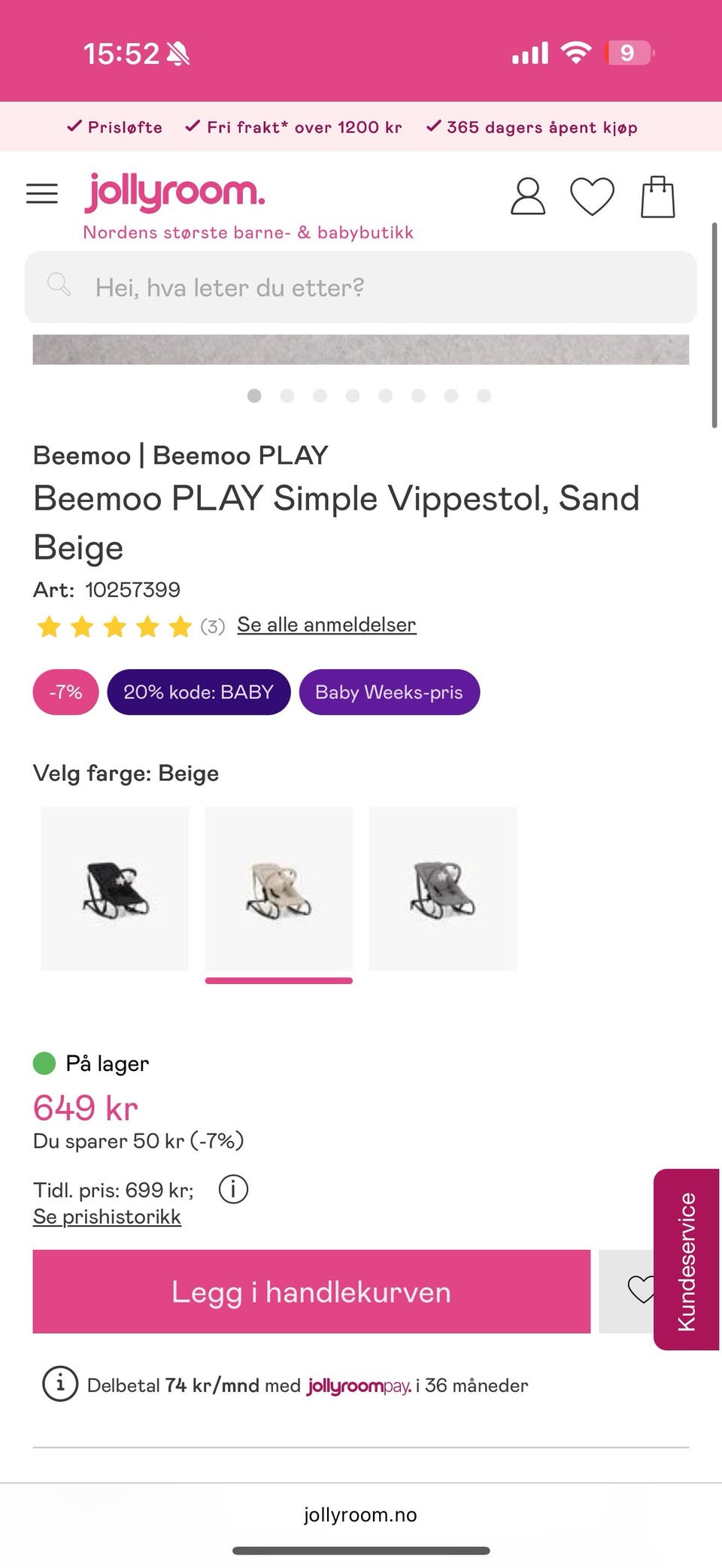
Task: Select the black color variant
Action: pos(114,888)
